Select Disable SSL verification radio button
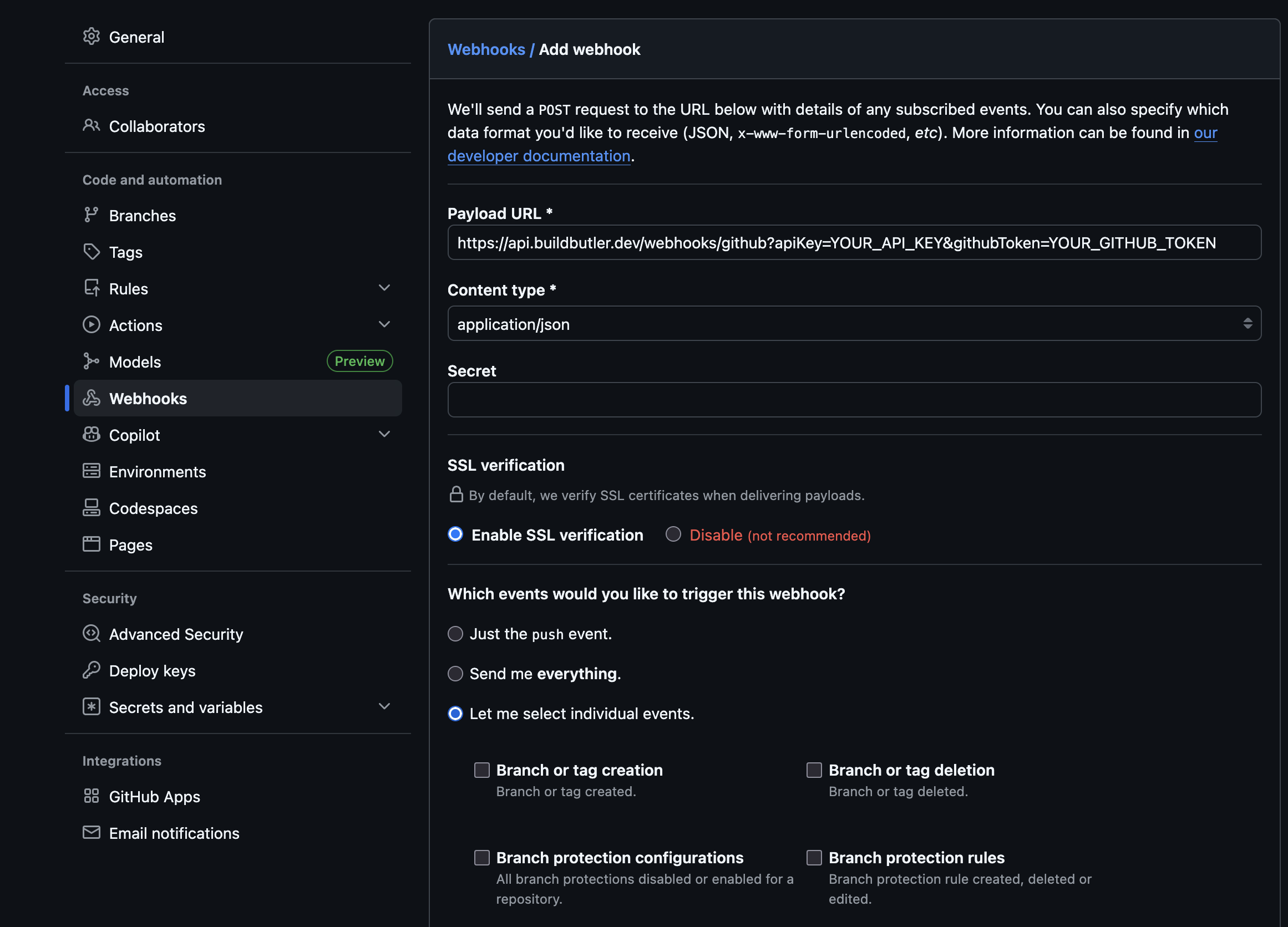Viewport: 1288px width, 927px height. 673,534
